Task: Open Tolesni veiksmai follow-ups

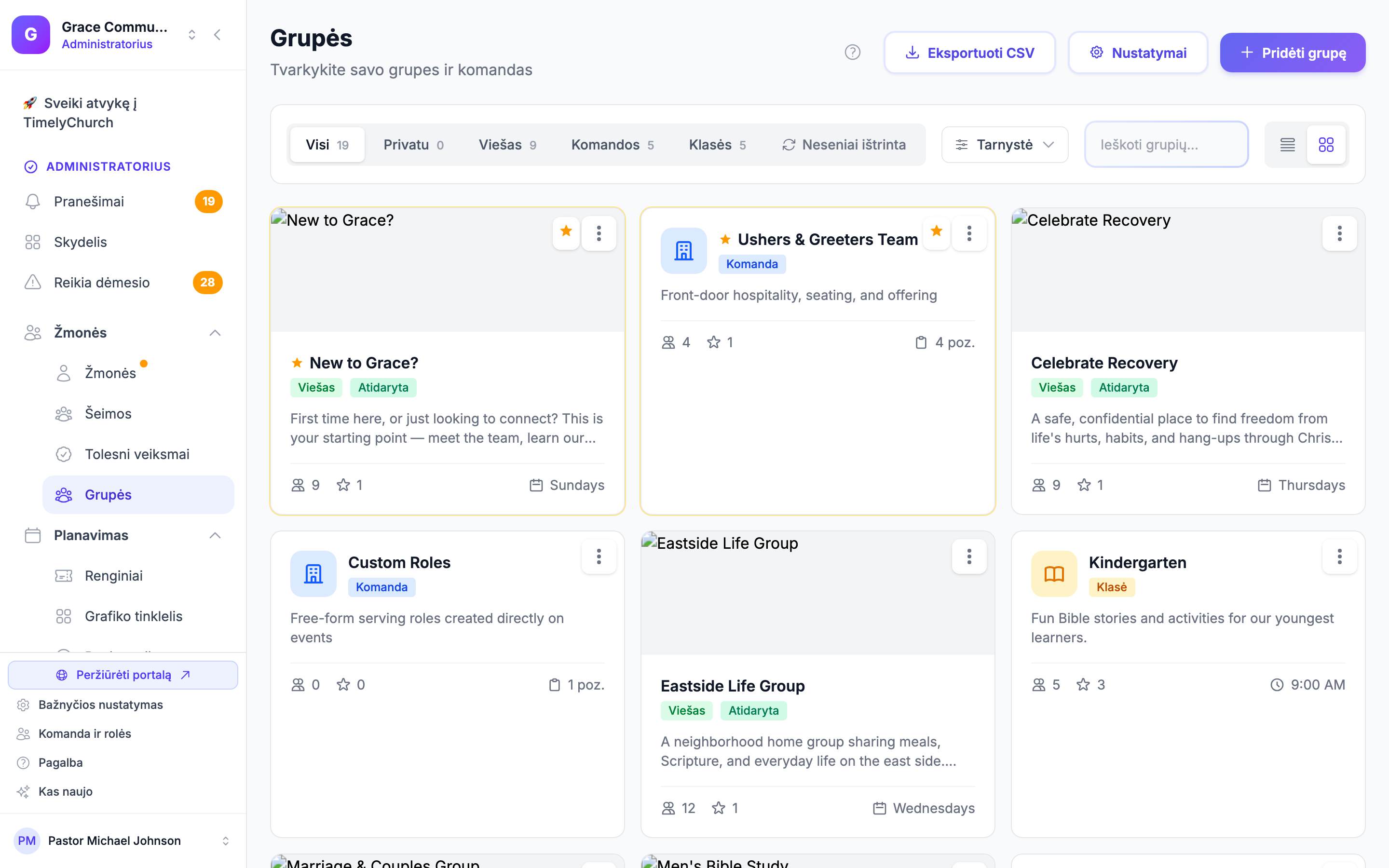Action: pos(138,454)
